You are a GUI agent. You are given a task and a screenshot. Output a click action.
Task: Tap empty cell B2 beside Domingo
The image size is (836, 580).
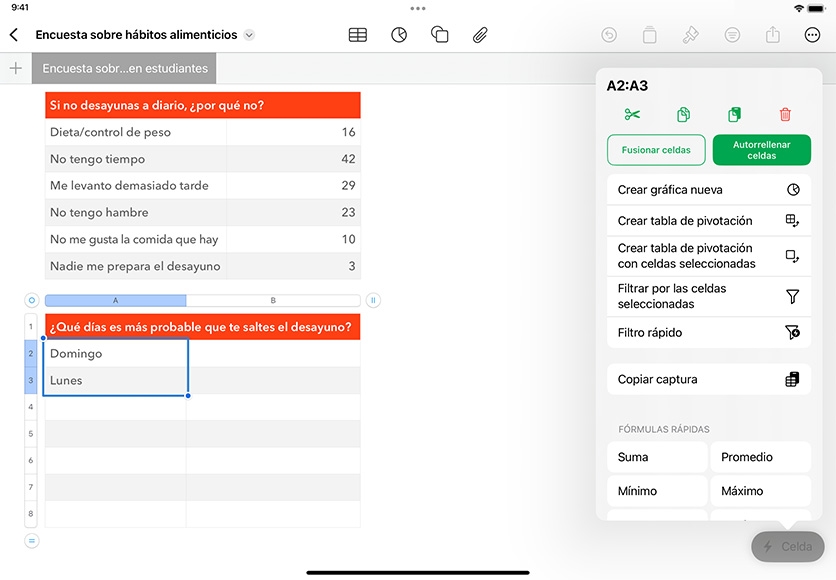pyautogui.click(x=273, y=353)
